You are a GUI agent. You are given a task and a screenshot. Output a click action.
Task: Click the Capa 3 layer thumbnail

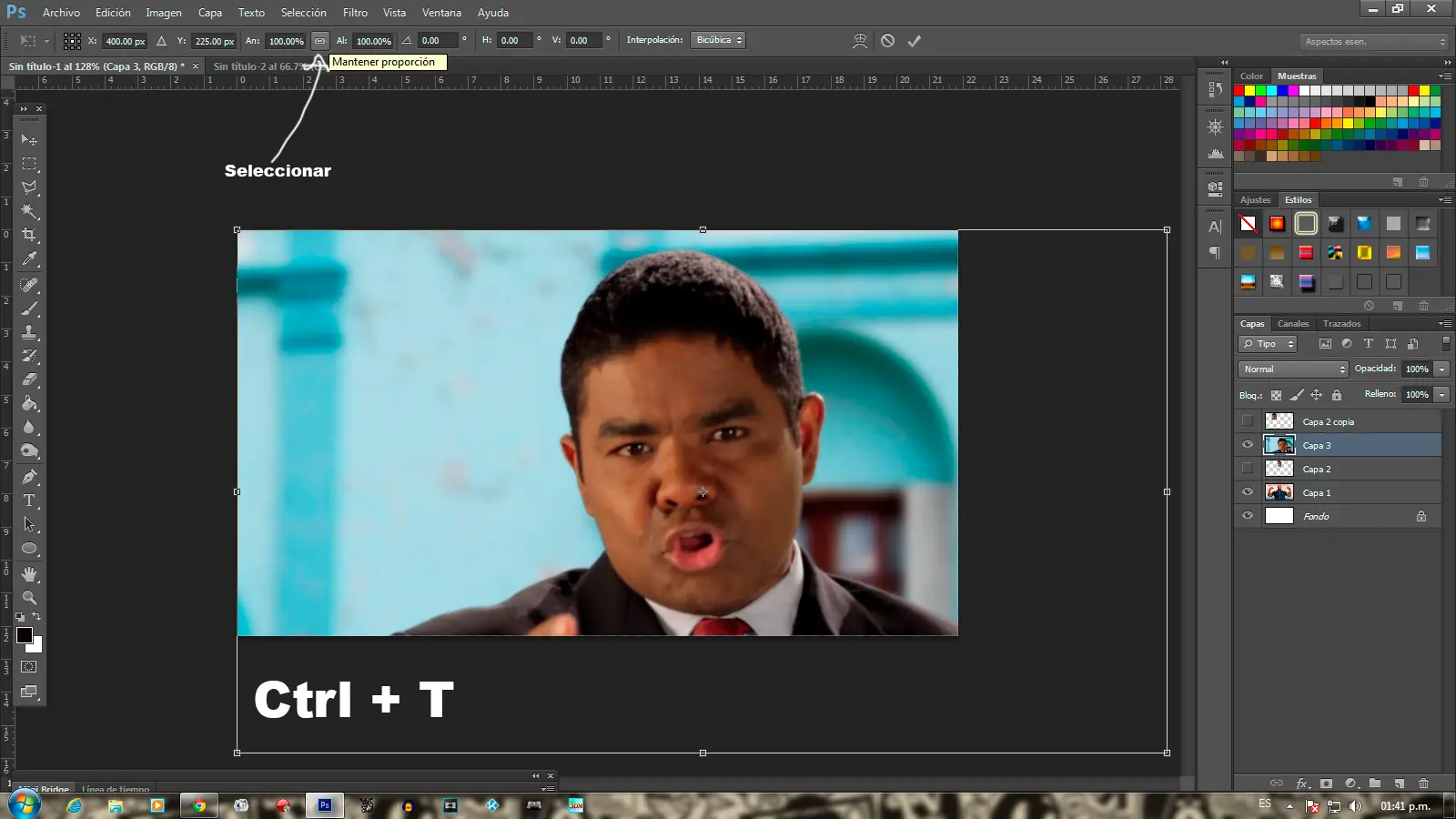pyautogui.click(x=1279, y=445)
